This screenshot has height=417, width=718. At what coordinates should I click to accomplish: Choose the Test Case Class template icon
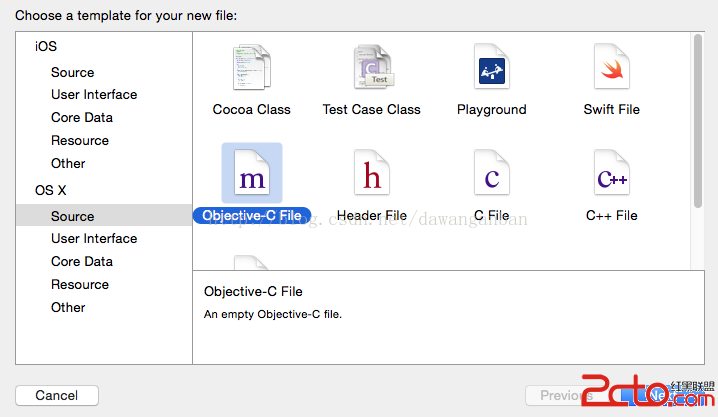373,67
